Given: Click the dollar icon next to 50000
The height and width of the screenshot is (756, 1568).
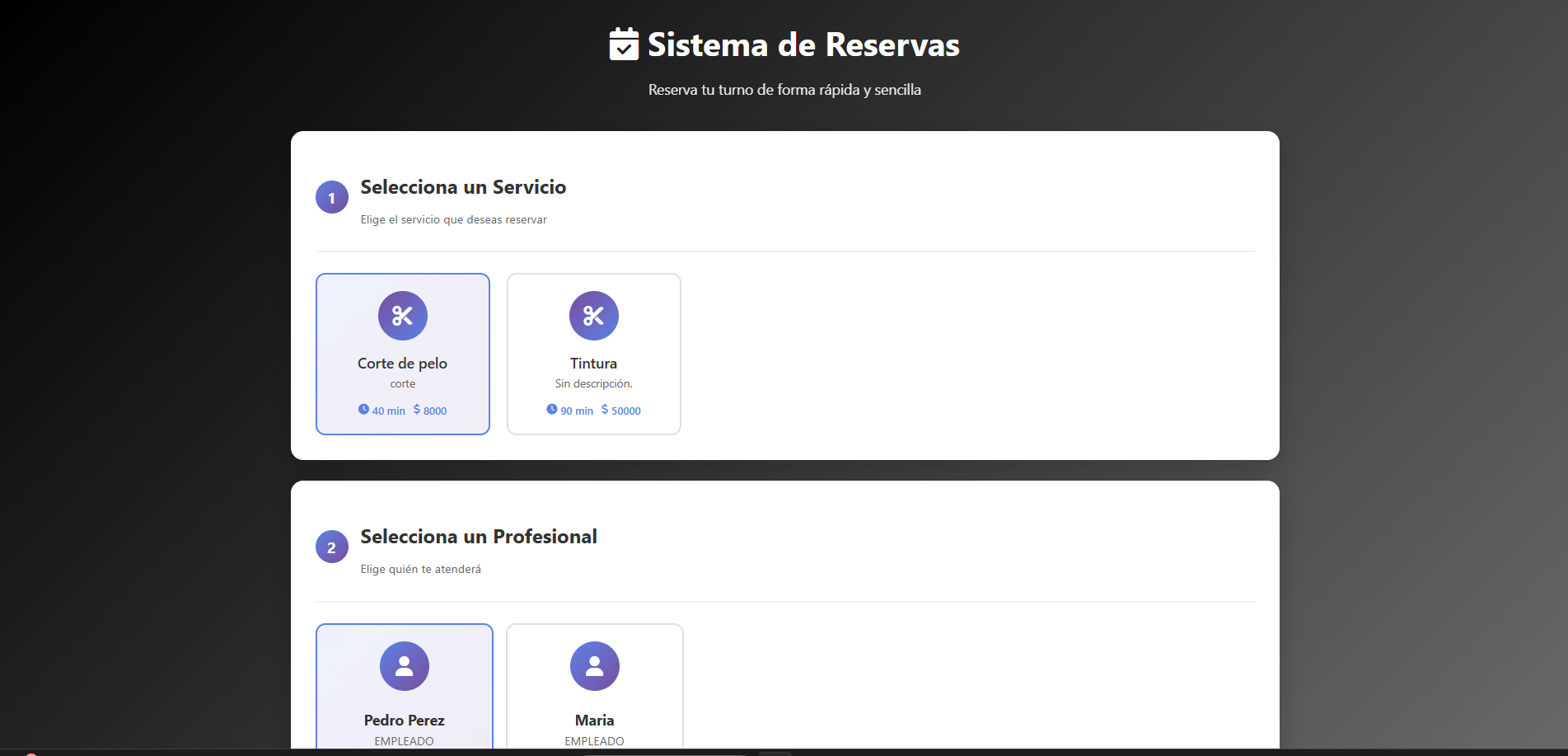Looking at the screenshot, I should [606, 409].
